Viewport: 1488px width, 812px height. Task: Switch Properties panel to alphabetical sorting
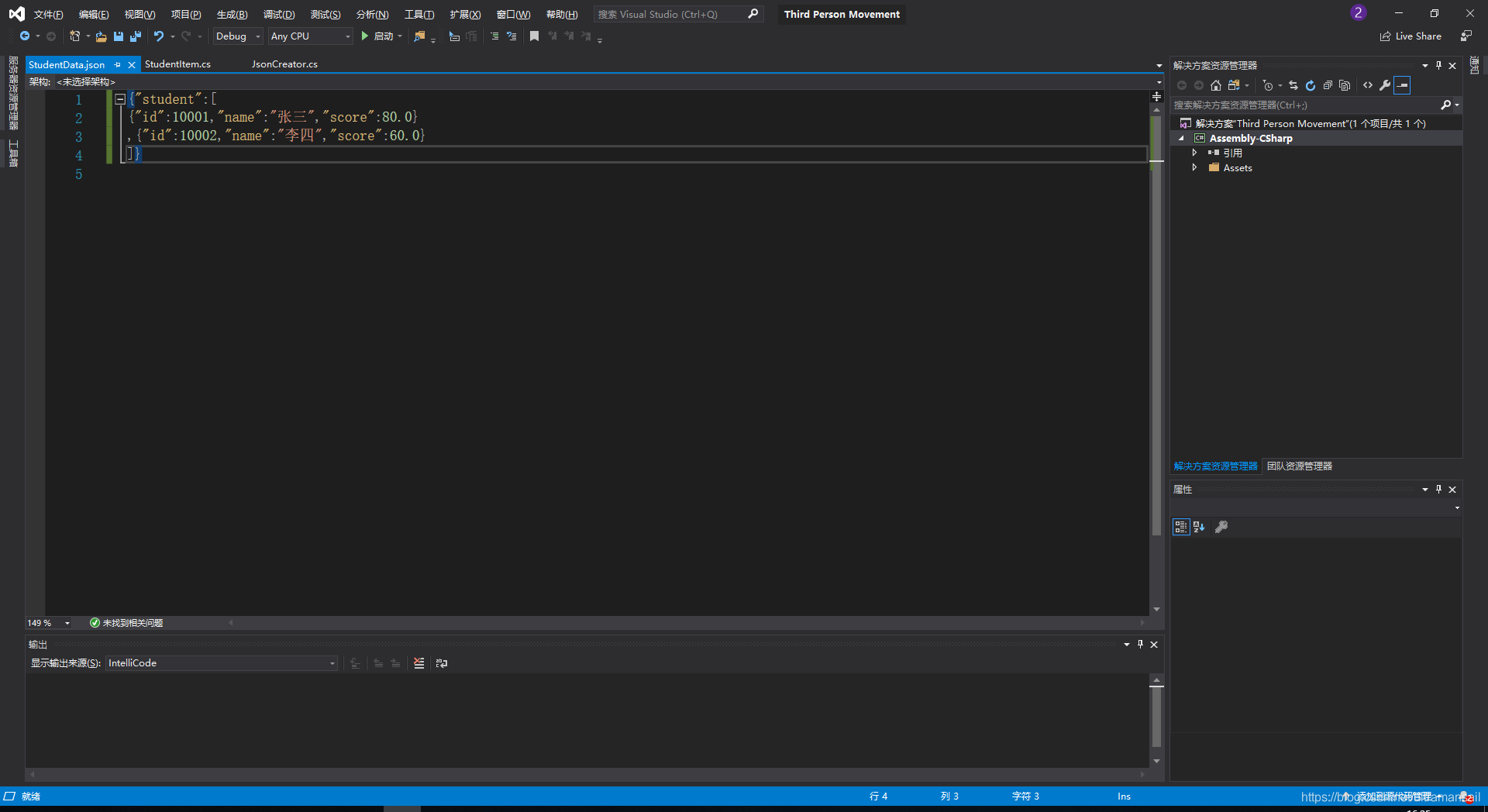1198,526
